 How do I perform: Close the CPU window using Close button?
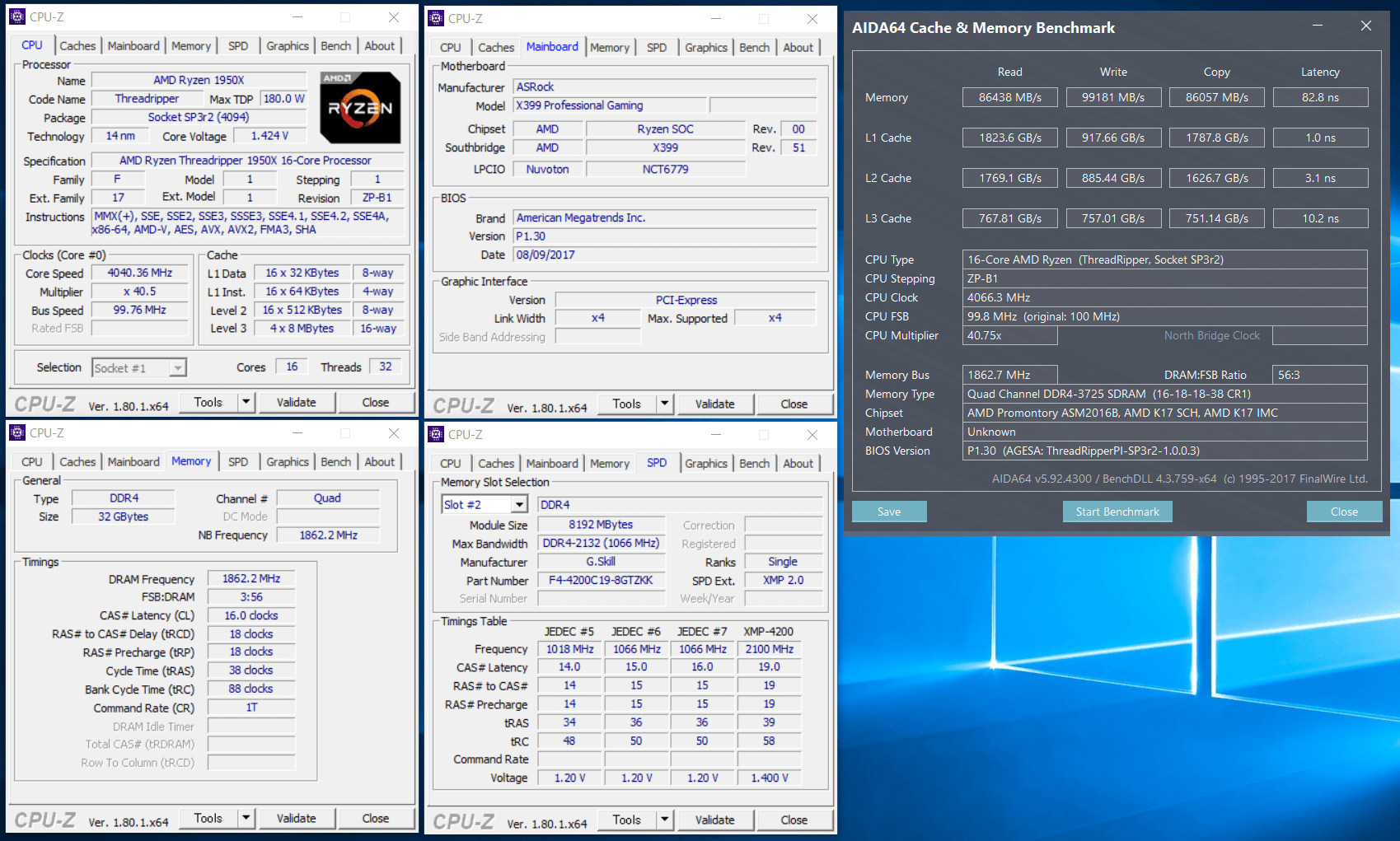click(x=376, y=402)
